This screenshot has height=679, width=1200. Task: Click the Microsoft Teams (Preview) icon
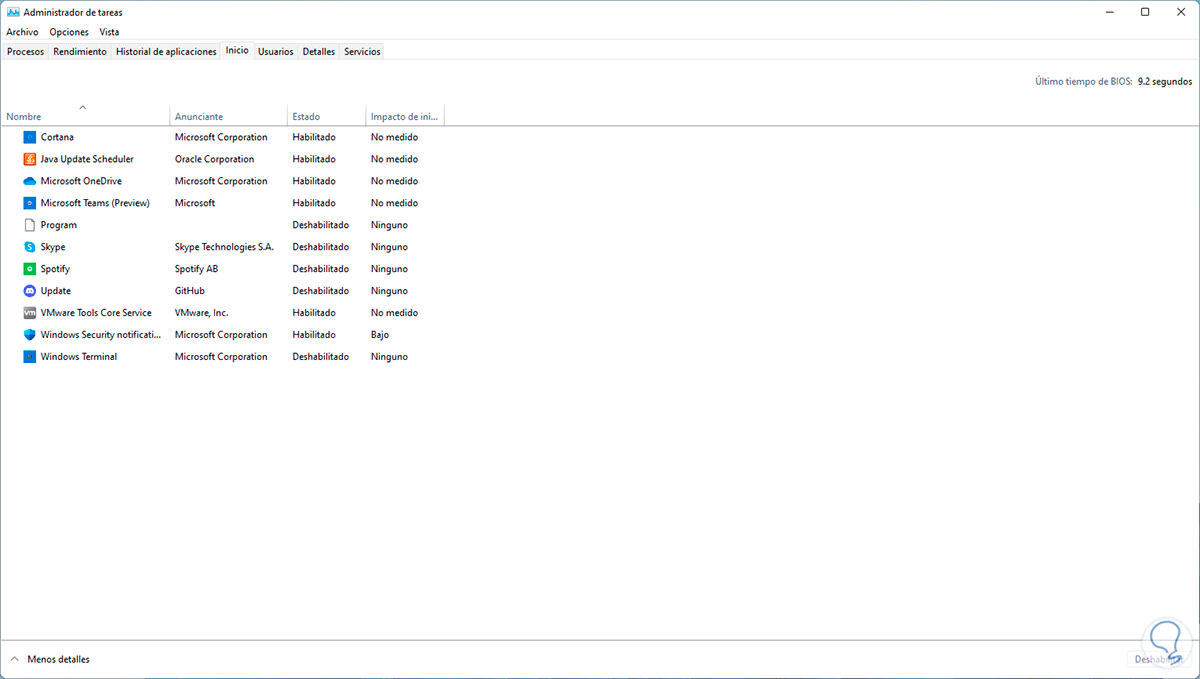click(29, 203)
